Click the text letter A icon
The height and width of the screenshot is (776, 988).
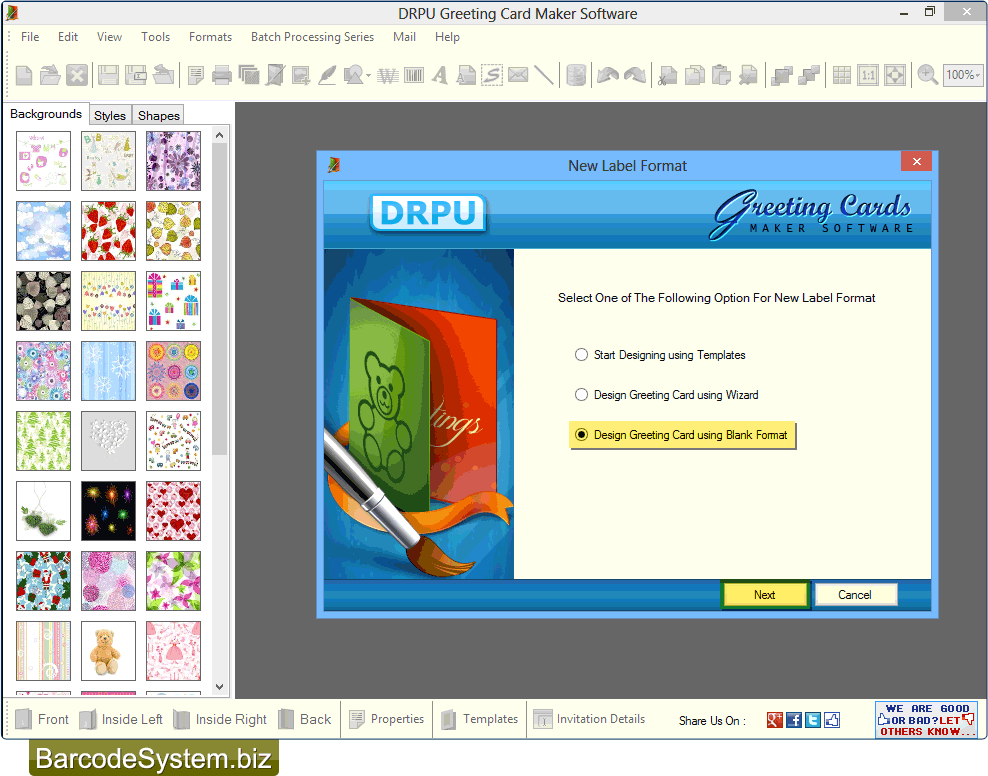[440, 76]
